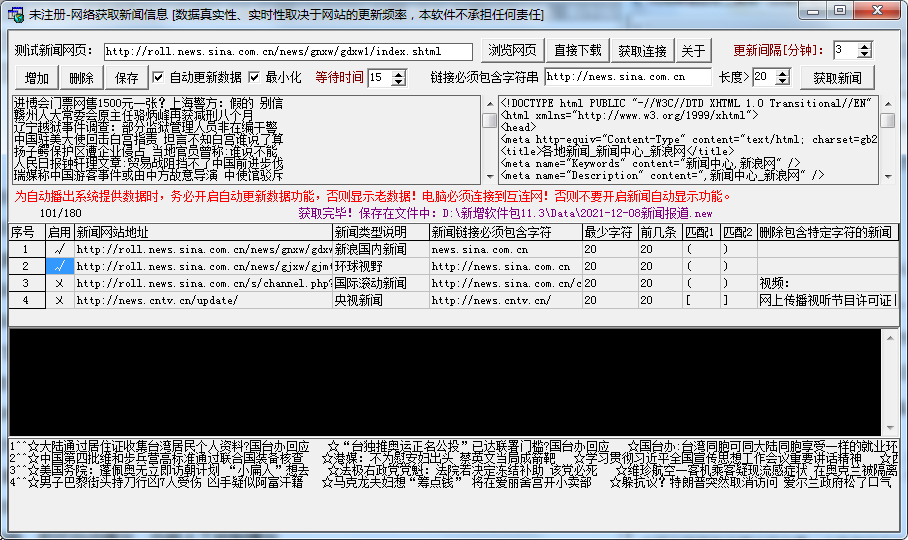Select the 央视新闻 cell

pyautogui.click(x=381, y=300)
